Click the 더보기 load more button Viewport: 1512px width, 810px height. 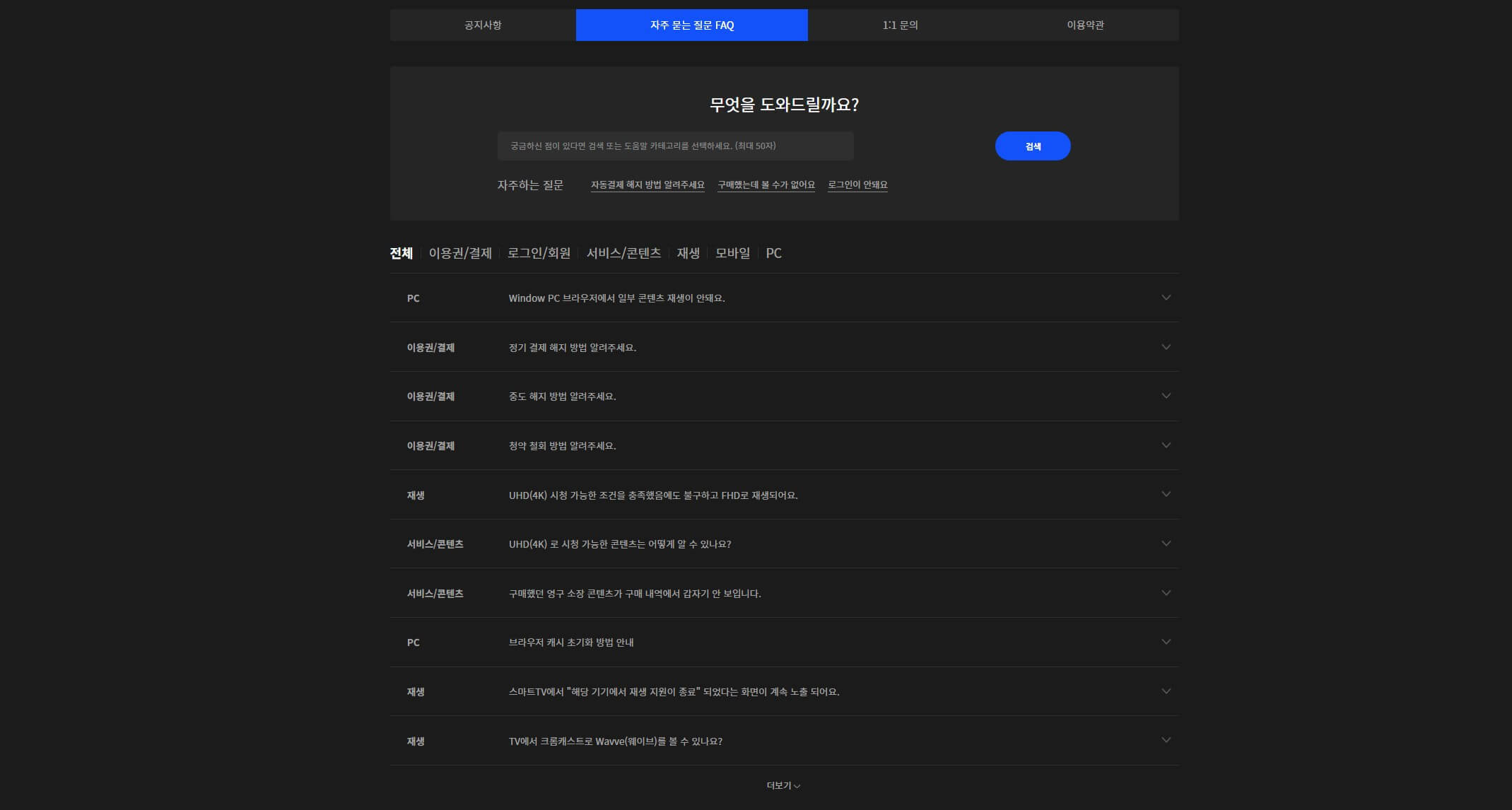(783, 785)
